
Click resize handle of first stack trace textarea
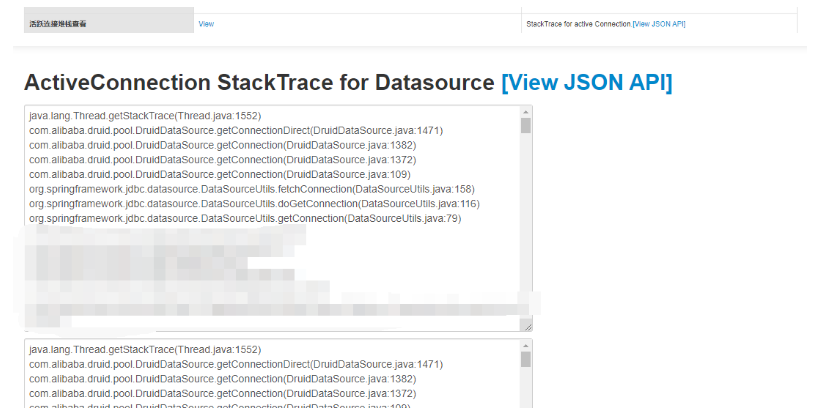(x=528, y=327)
